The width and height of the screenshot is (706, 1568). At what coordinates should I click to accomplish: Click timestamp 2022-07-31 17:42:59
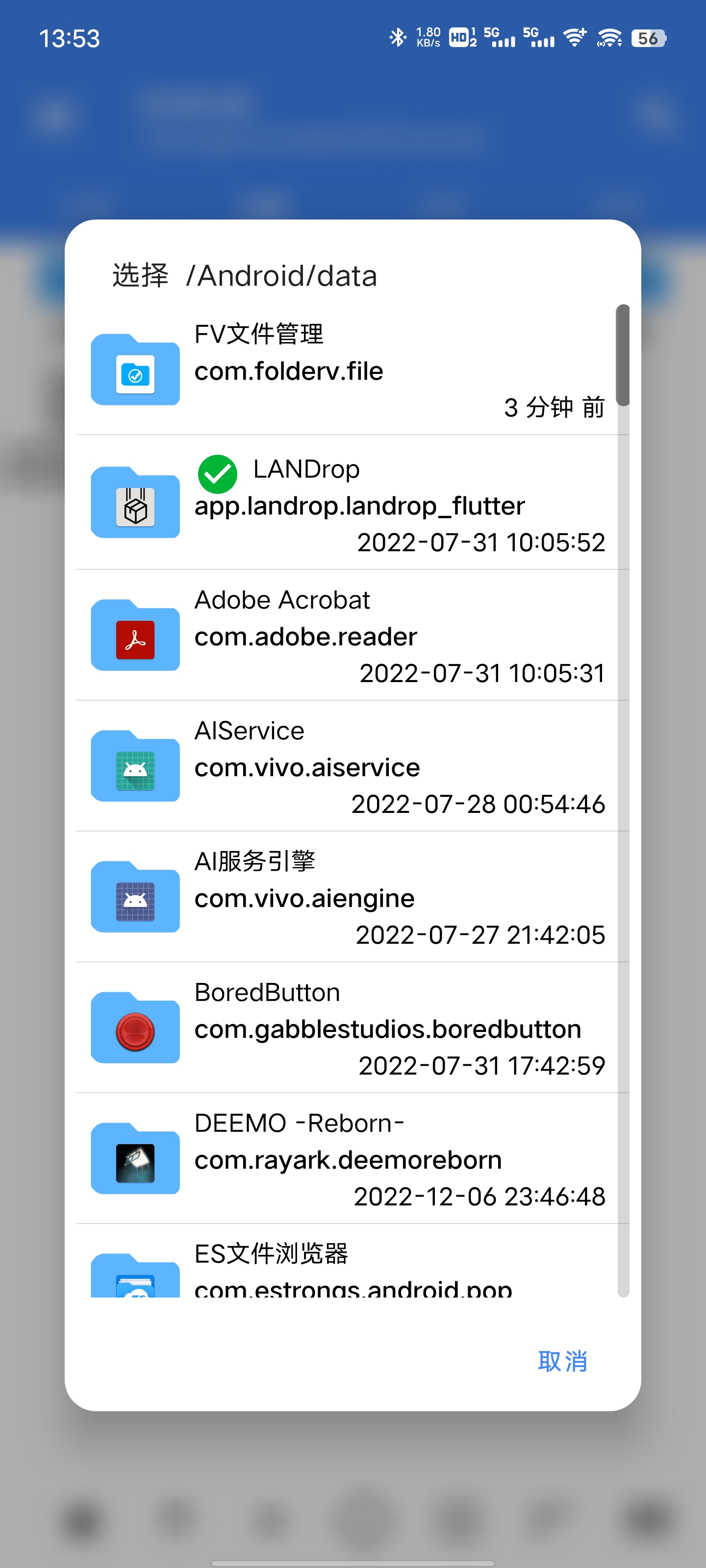[482, 1066]
